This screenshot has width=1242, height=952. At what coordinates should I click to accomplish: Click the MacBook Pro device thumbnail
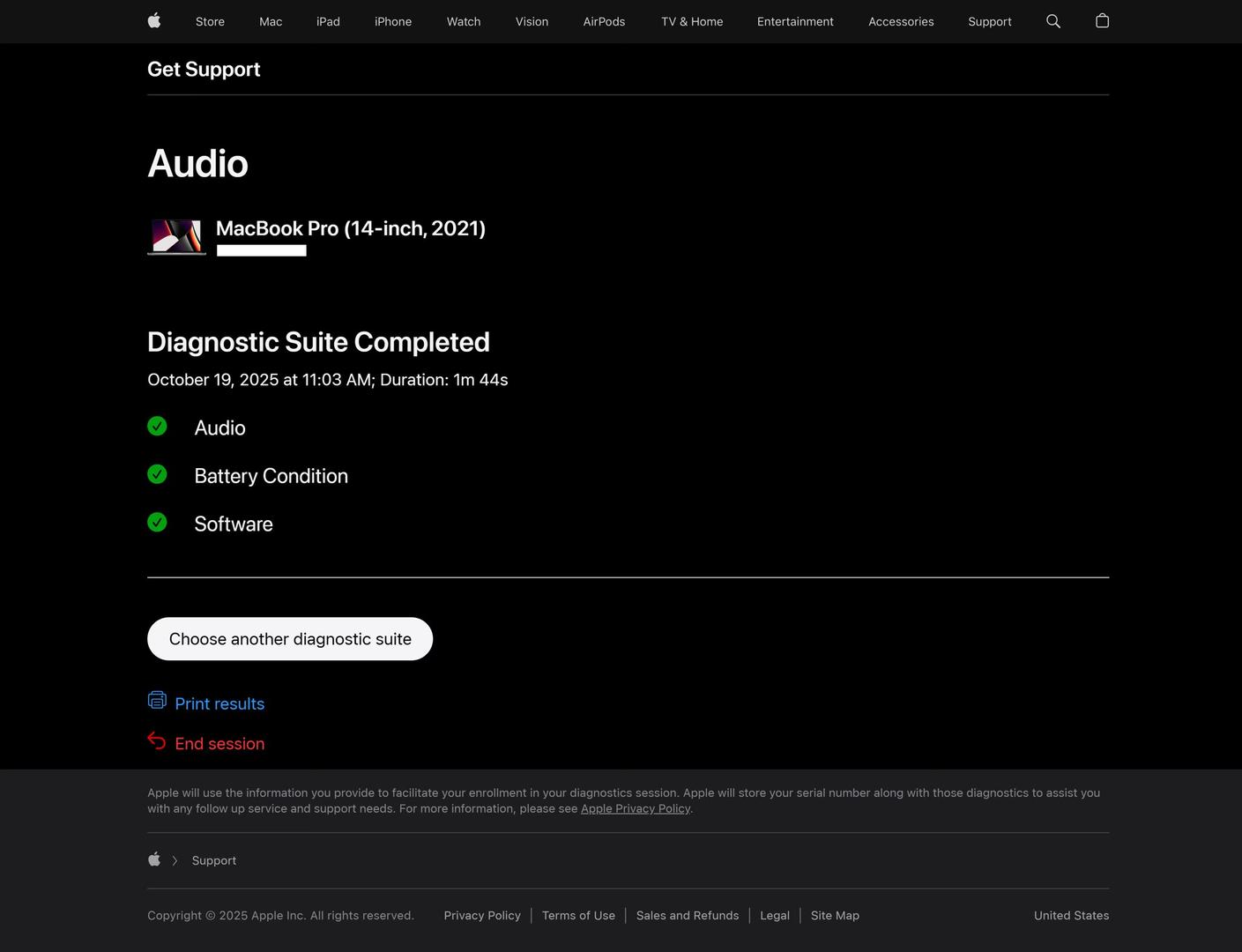click(x=176, y=236)
